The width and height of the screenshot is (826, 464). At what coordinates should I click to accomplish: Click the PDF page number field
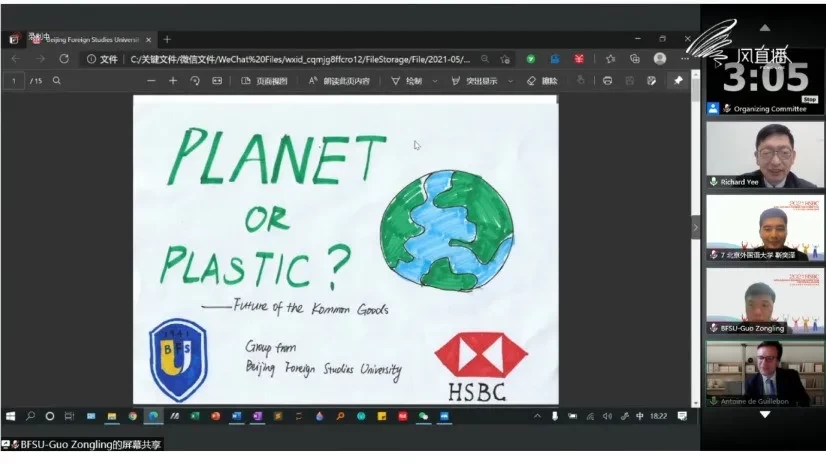(14, 81)
